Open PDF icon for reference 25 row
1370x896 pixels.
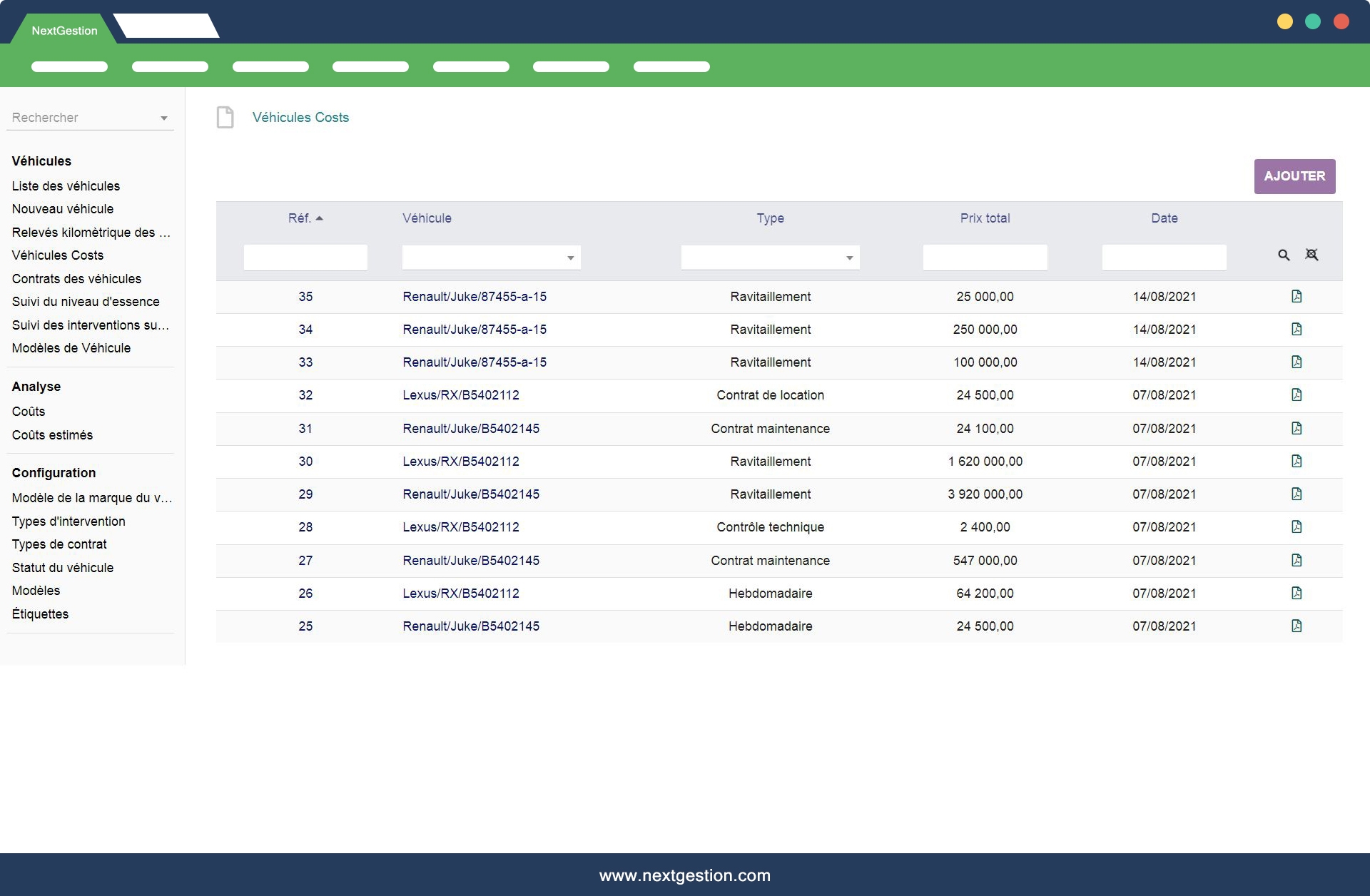(x=1297, y=626)
